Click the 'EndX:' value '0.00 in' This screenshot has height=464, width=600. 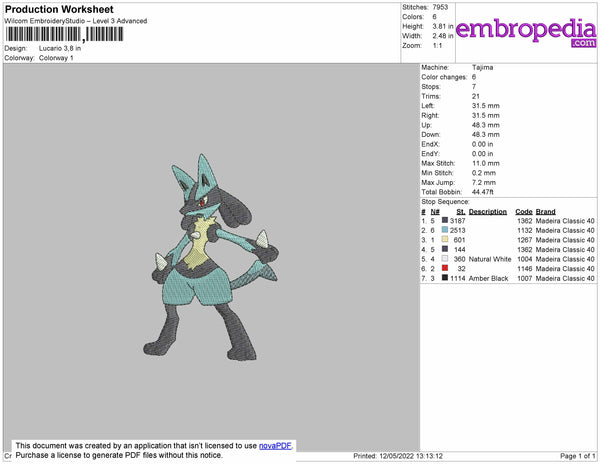pos(483,144)
